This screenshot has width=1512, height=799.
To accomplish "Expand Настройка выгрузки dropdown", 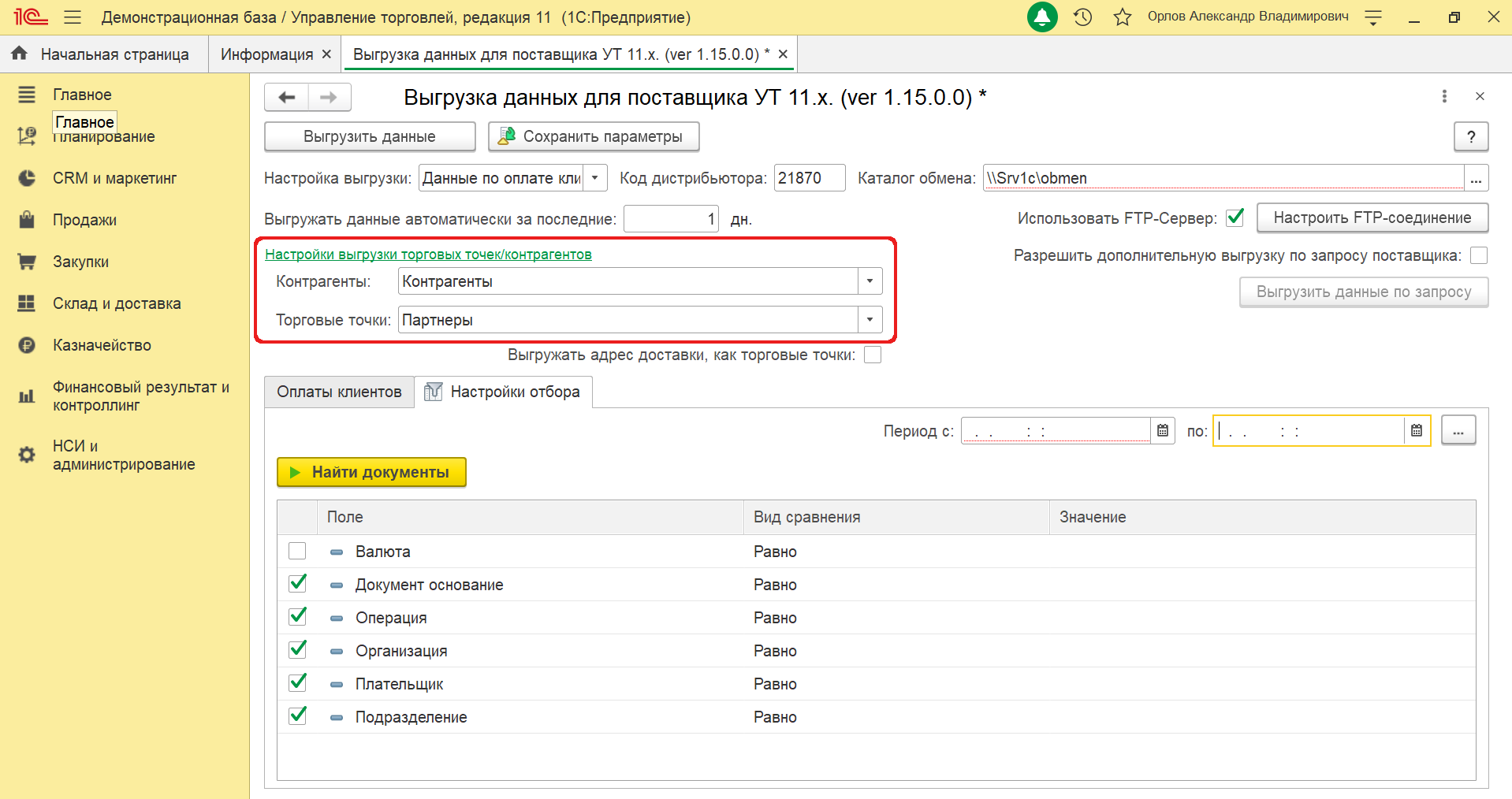I will tap(595, 178).
